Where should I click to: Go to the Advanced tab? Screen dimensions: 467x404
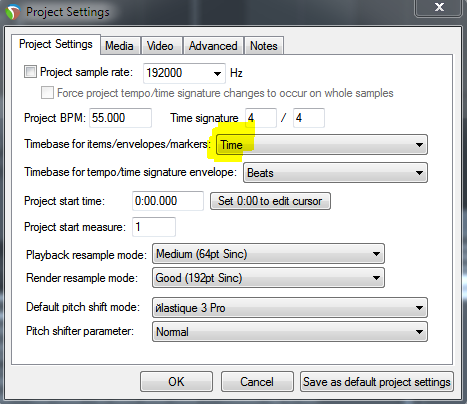pos(213,46)
